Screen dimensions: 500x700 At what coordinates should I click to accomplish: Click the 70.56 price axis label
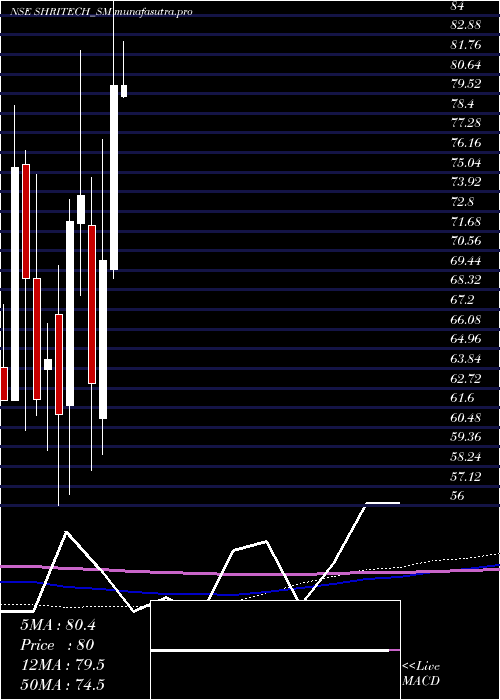pyautogui.click(x=466, y=241)
